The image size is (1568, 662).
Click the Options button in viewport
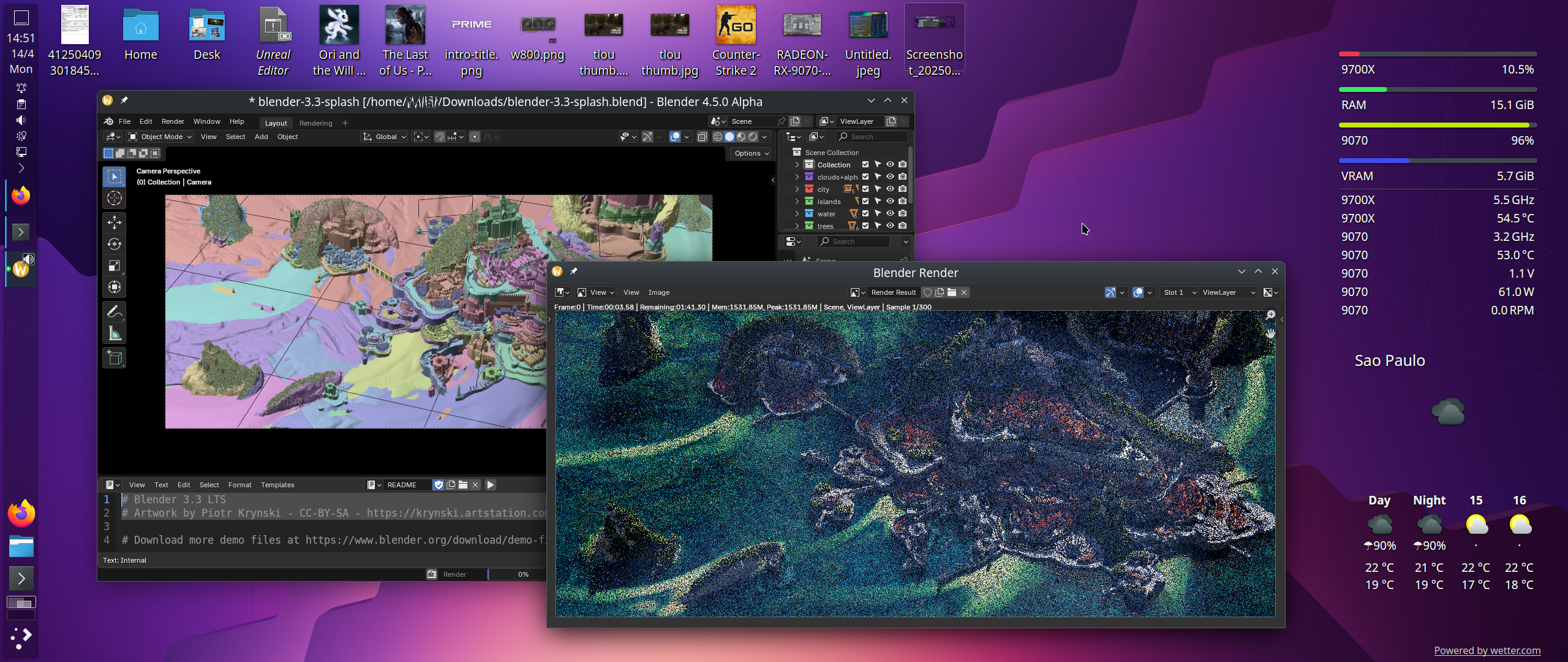[751, 153]
